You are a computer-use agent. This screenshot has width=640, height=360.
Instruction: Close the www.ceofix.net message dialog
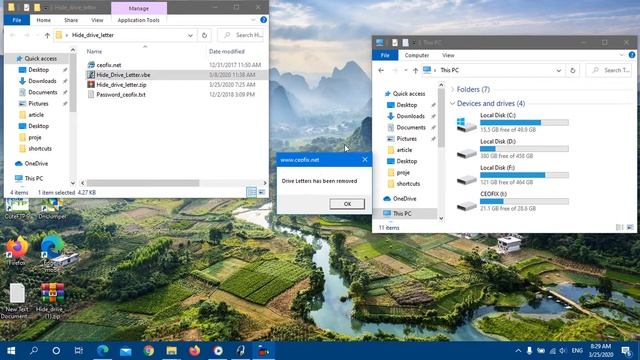point(364,160)
